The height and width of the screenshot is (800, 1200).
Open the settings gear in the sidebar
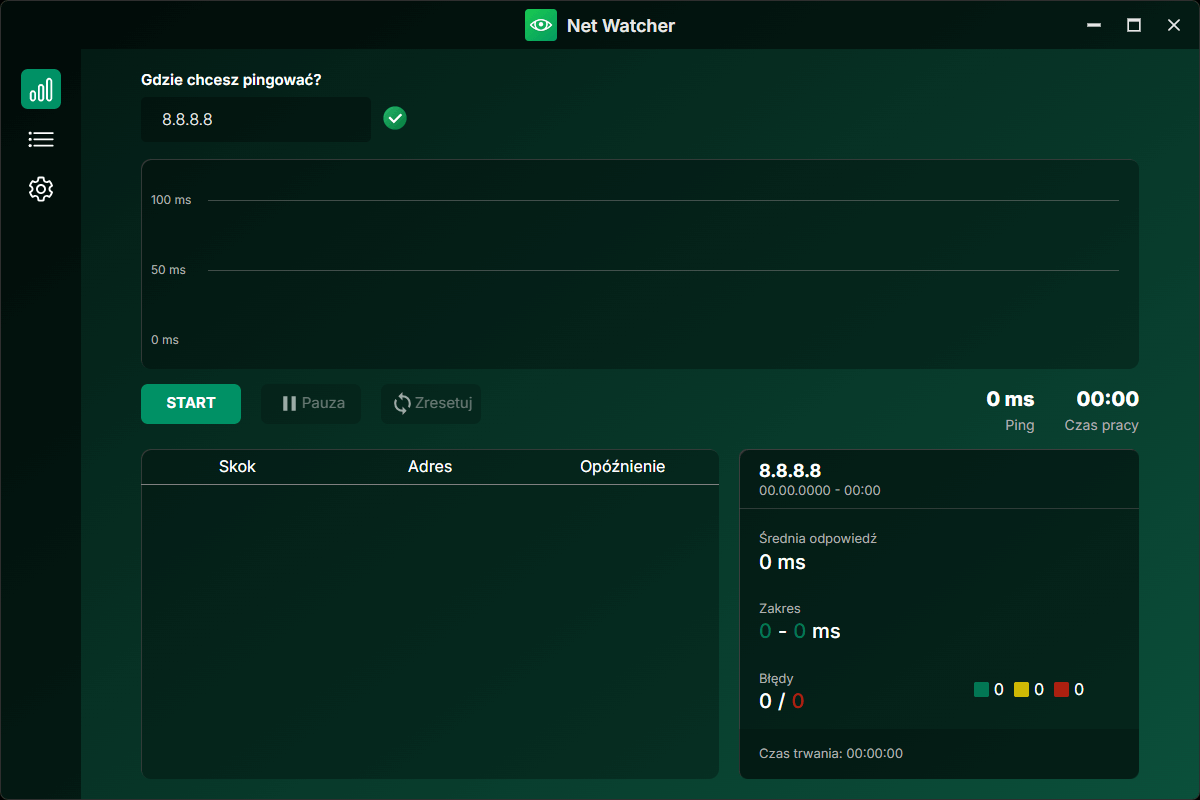pos(41,189)
